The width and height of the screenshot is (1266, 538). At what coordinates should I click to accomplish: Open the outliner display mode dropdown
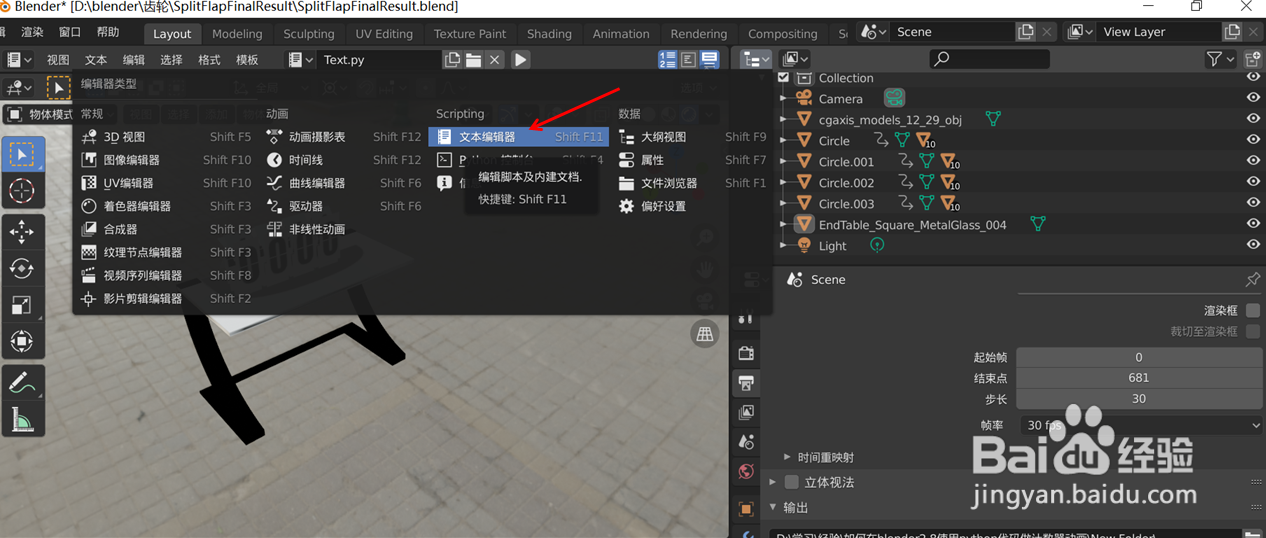pos(796,60)
